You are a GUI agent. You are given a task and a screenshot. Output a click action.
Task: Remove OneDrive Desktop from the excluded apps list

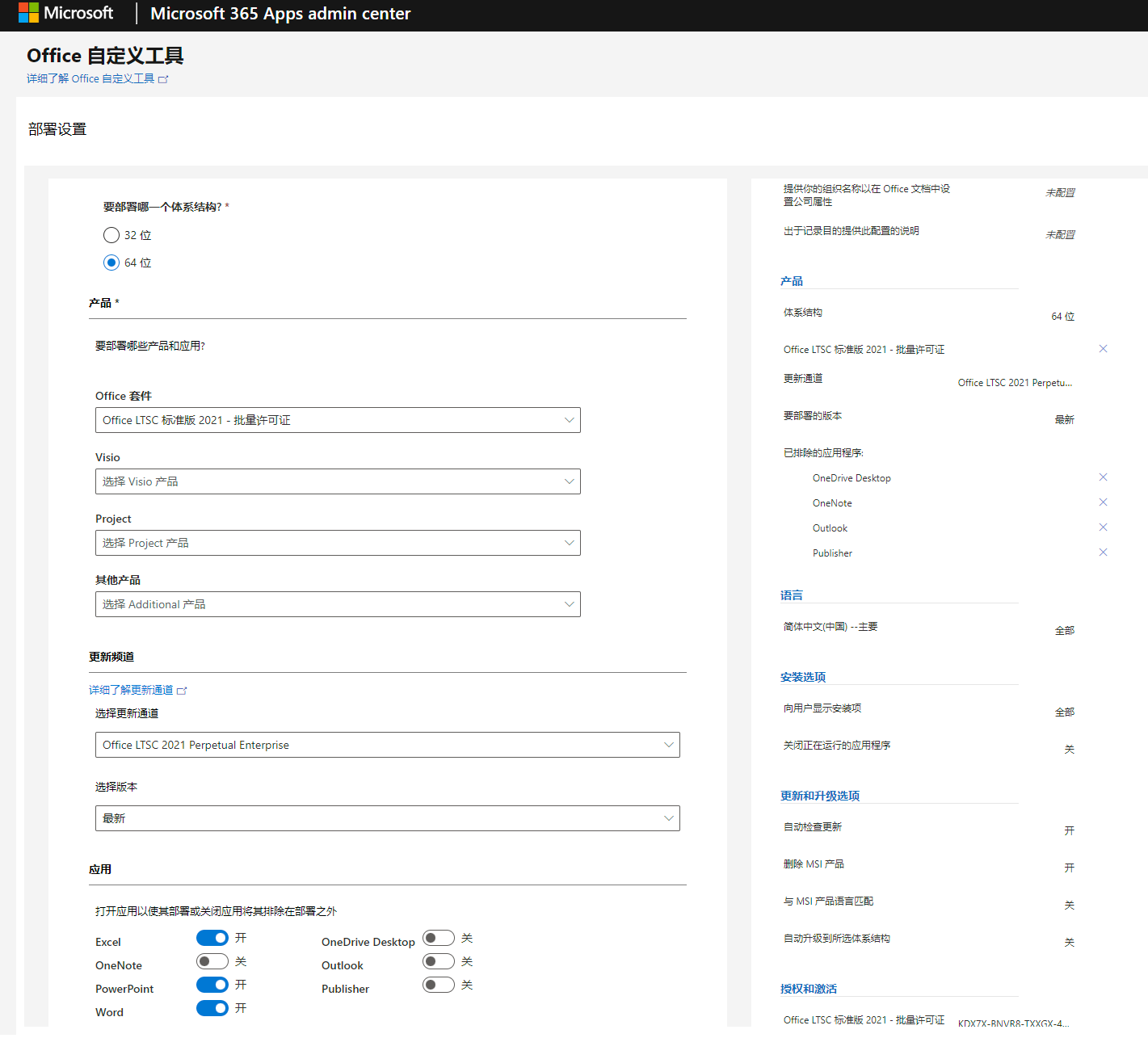tap(1103, 477)
